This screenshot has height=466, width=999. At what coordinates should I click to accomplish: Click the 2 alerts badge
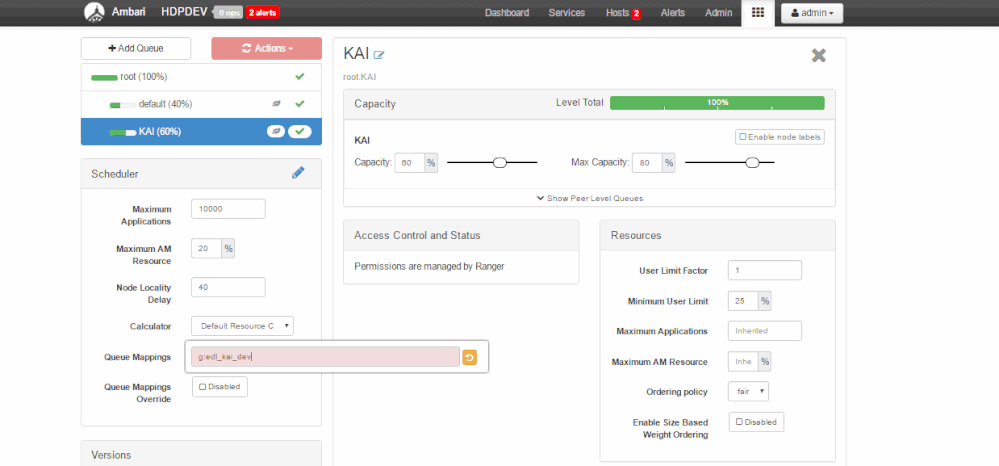262,13
